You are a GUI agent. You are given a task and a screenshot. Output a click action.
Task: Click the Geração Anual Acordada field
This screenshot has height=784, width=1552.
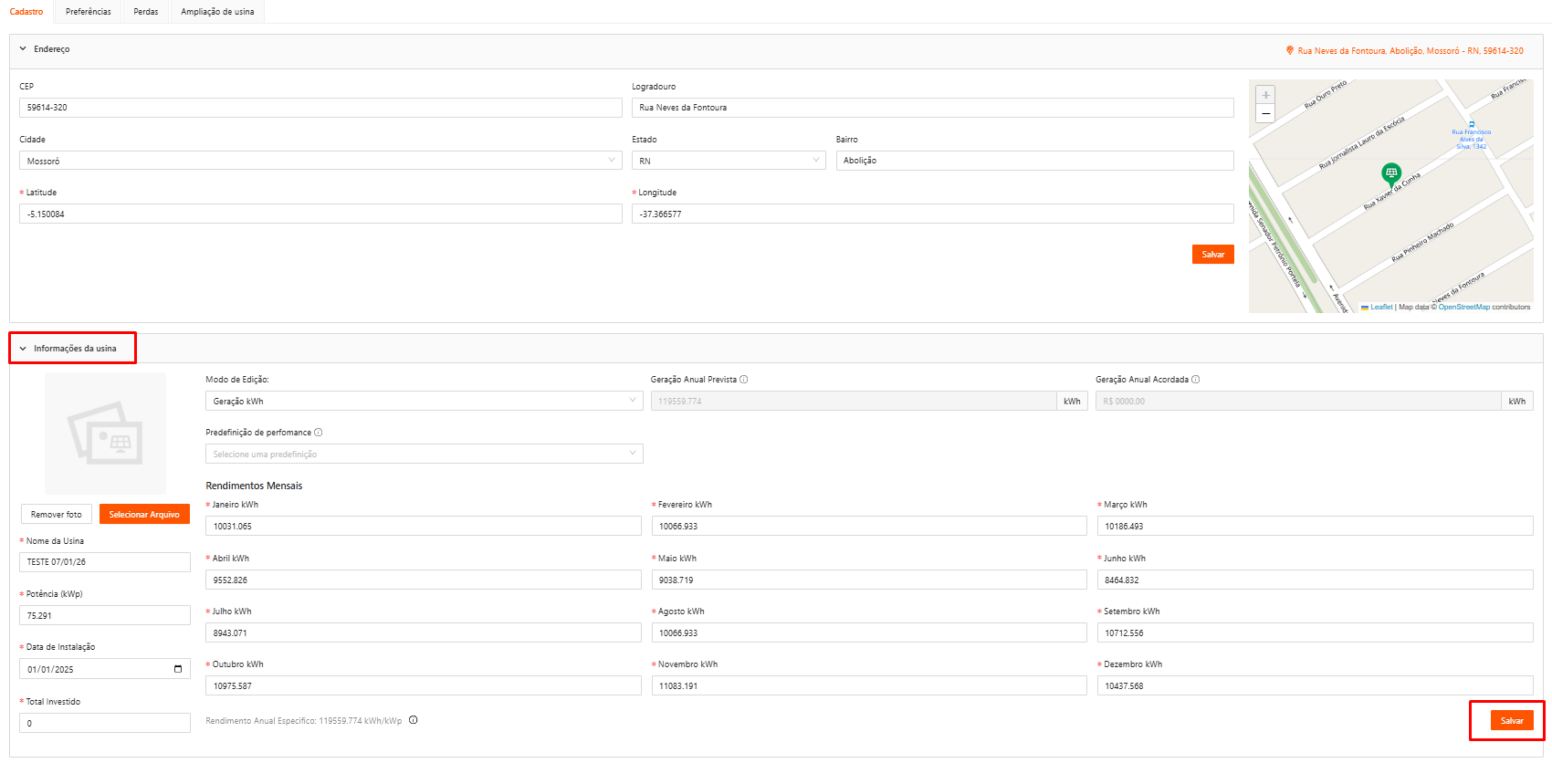(1298, 401)
